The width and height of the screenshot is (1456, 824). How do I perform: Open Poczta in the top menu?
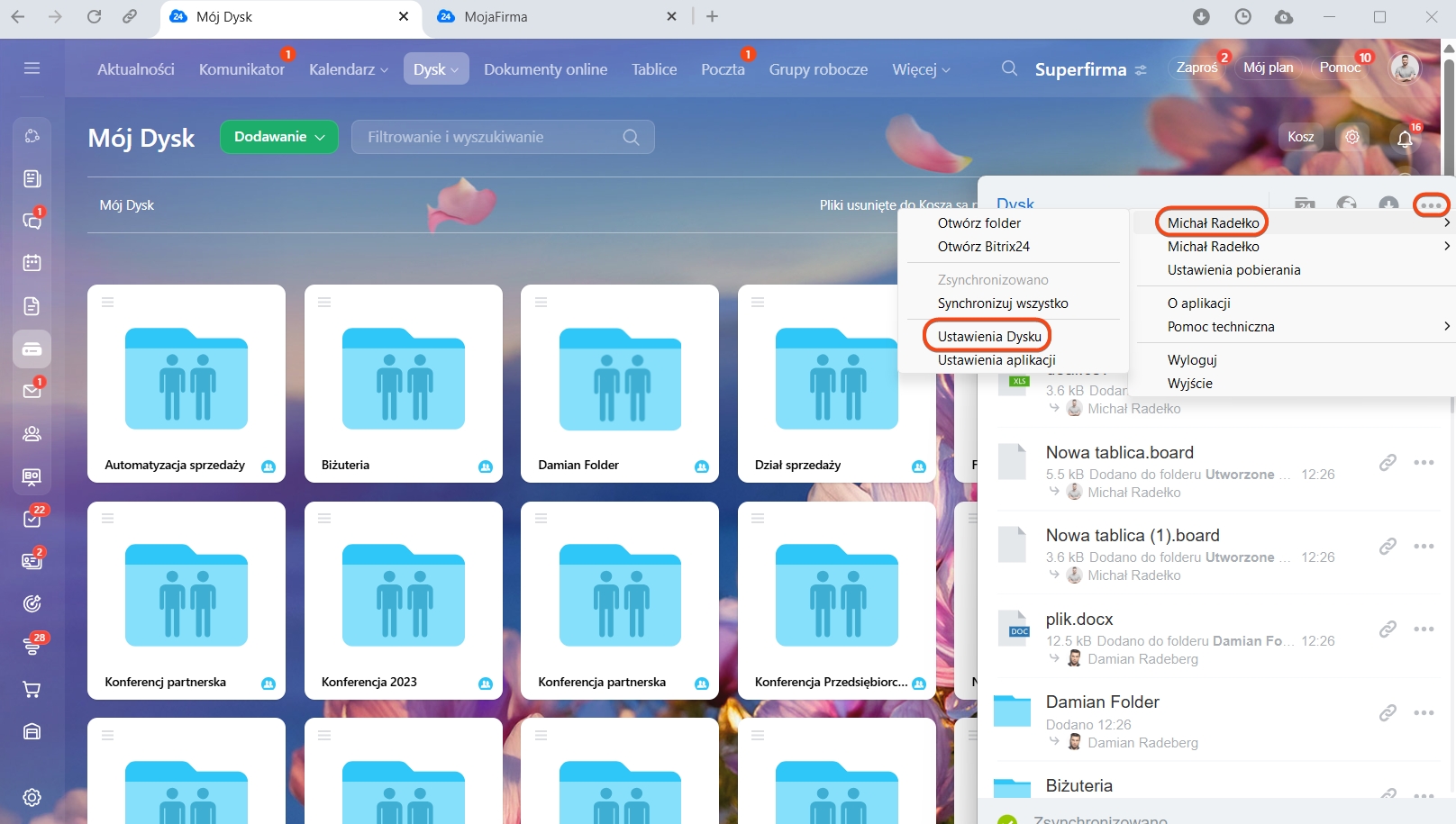[723, 69]
